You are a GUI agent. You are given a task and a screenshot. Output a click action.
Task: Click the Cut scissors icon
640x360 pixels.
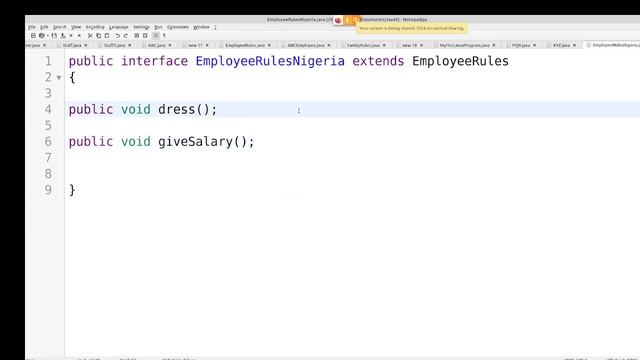coord(90,36)
